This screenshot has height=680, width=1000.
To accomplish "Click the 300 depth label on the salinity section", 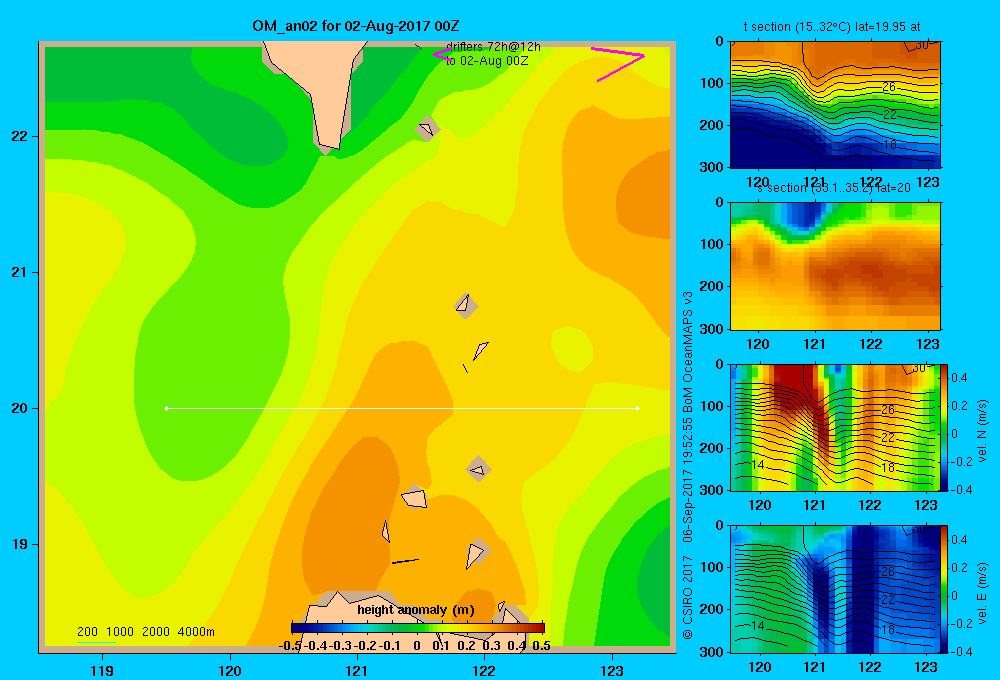I will 712,329.
